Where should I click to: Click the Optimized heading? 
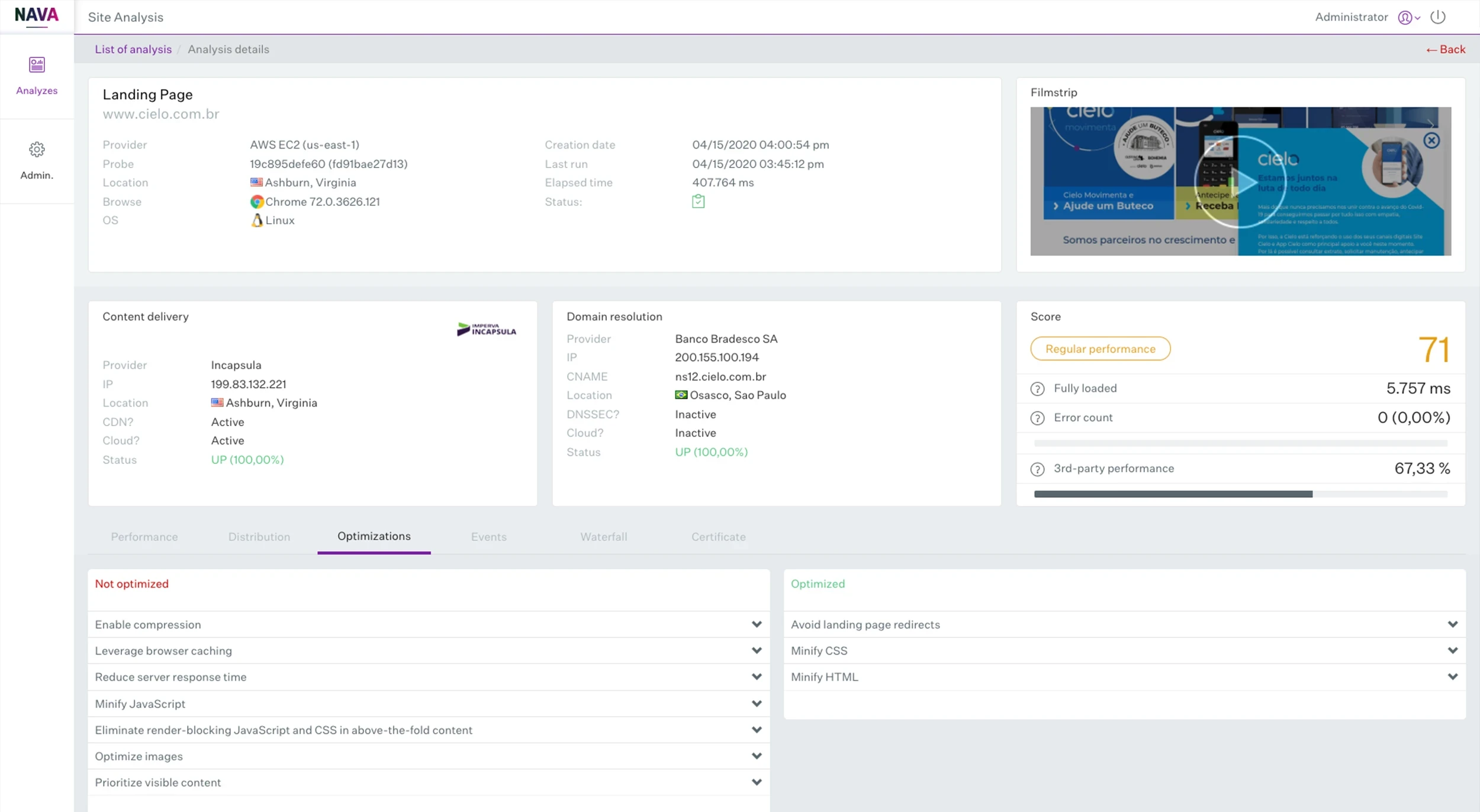click(x=818, y=584)
